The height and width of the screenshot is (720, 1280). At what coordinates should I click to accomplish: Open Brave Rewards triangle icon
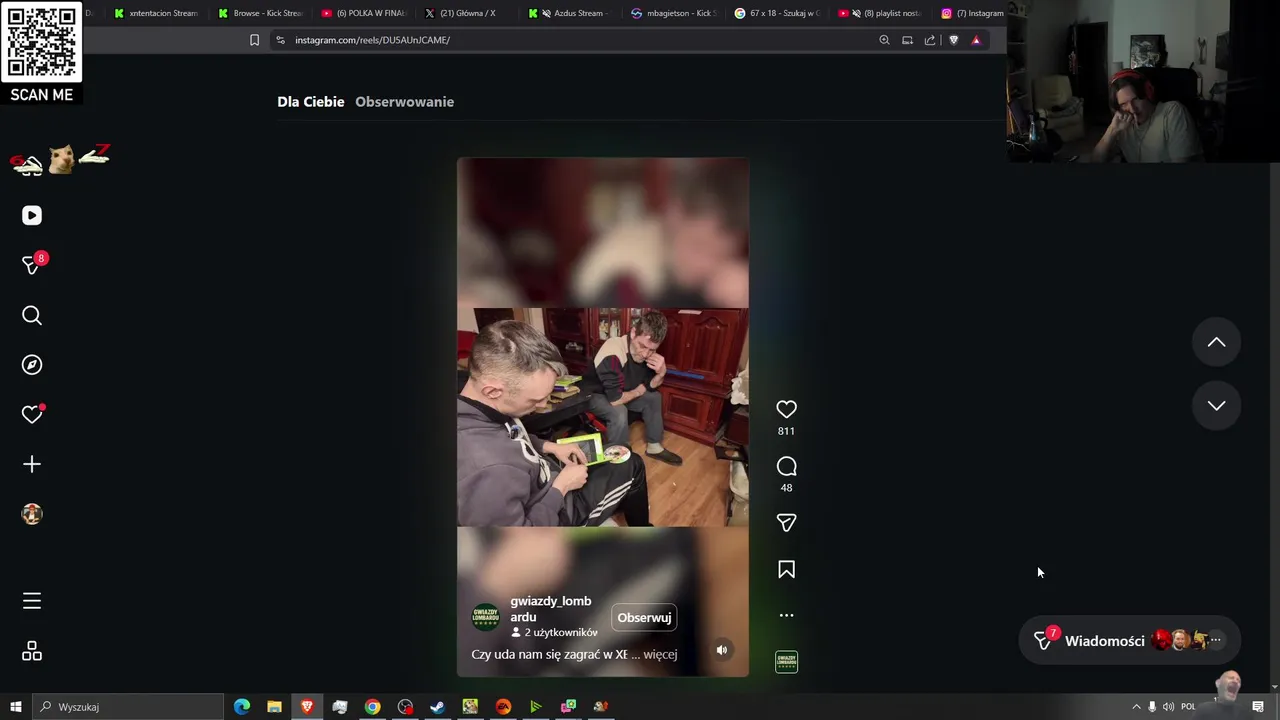point(976,40)
